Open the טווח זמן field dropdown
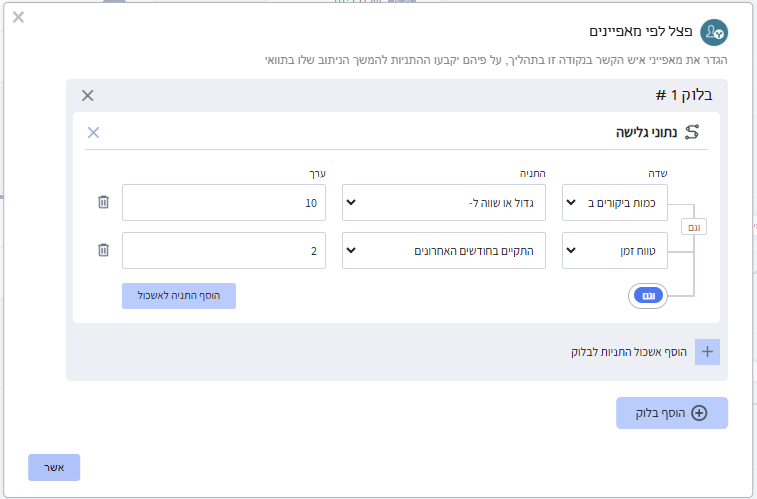 click(x=615, y=250)
